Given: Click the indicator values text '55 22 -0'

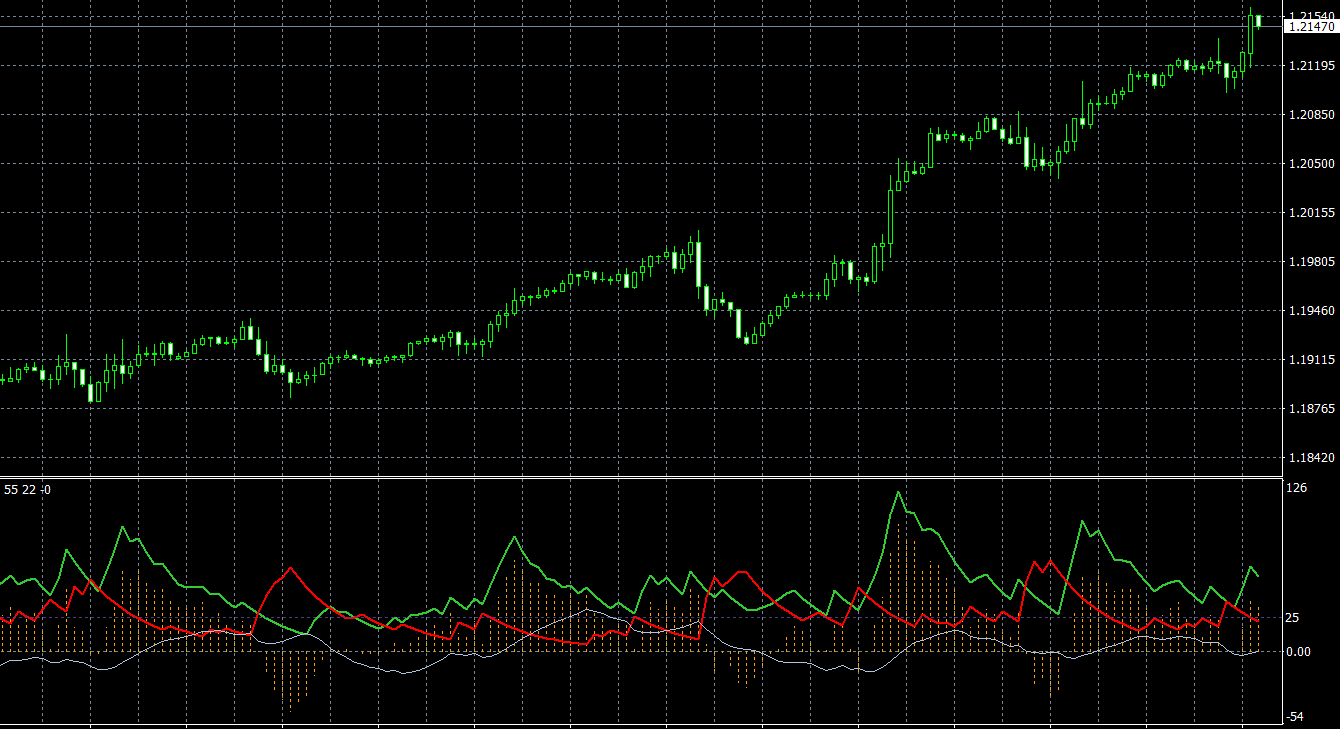Looking at the screenshot, I should [27, 489].
